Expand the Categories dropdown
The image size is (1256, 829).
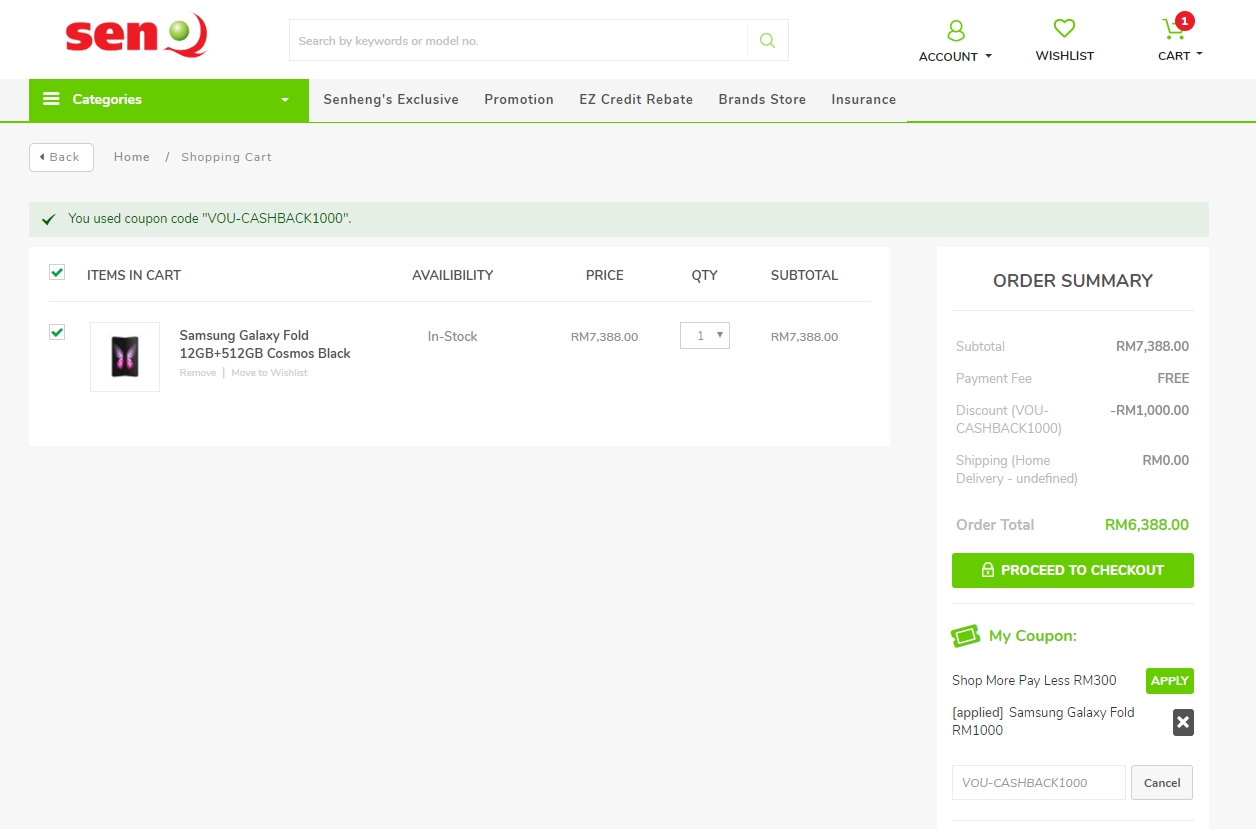284,100
